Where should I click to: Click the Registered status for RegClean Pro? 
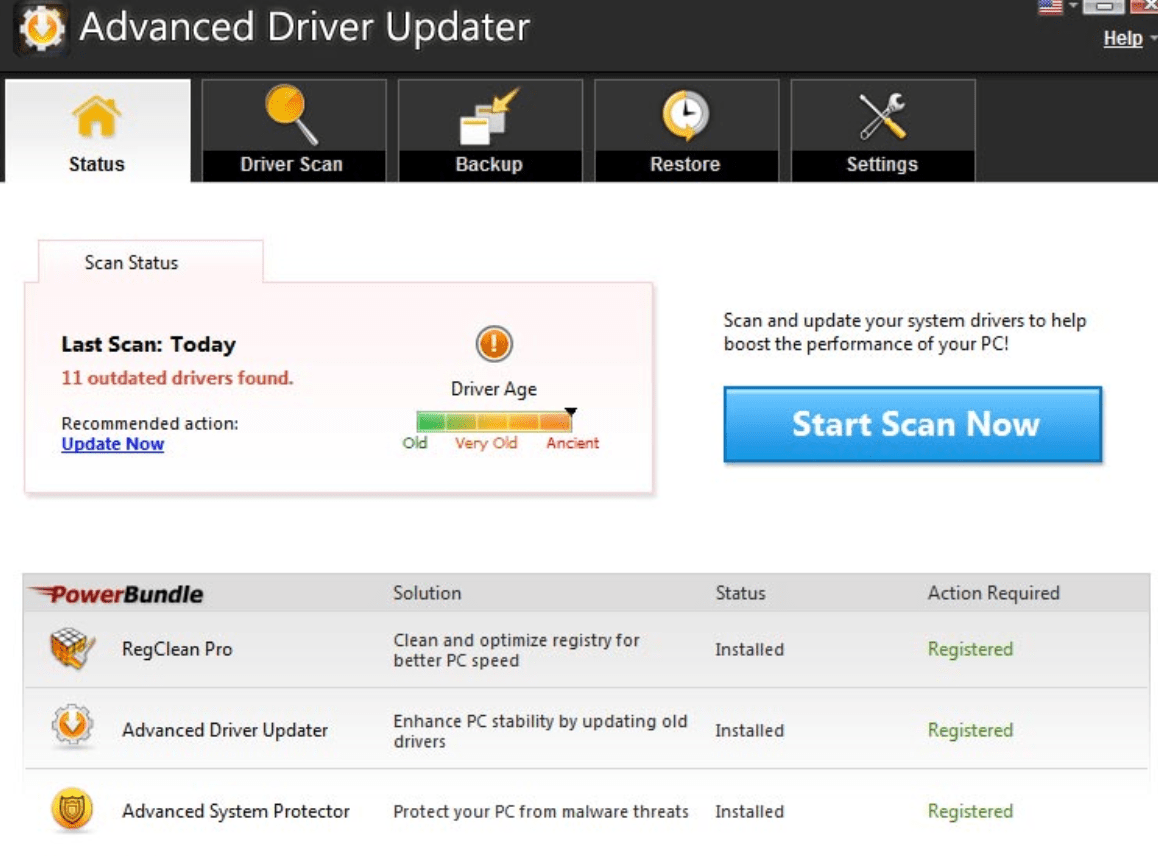point(969,649)
